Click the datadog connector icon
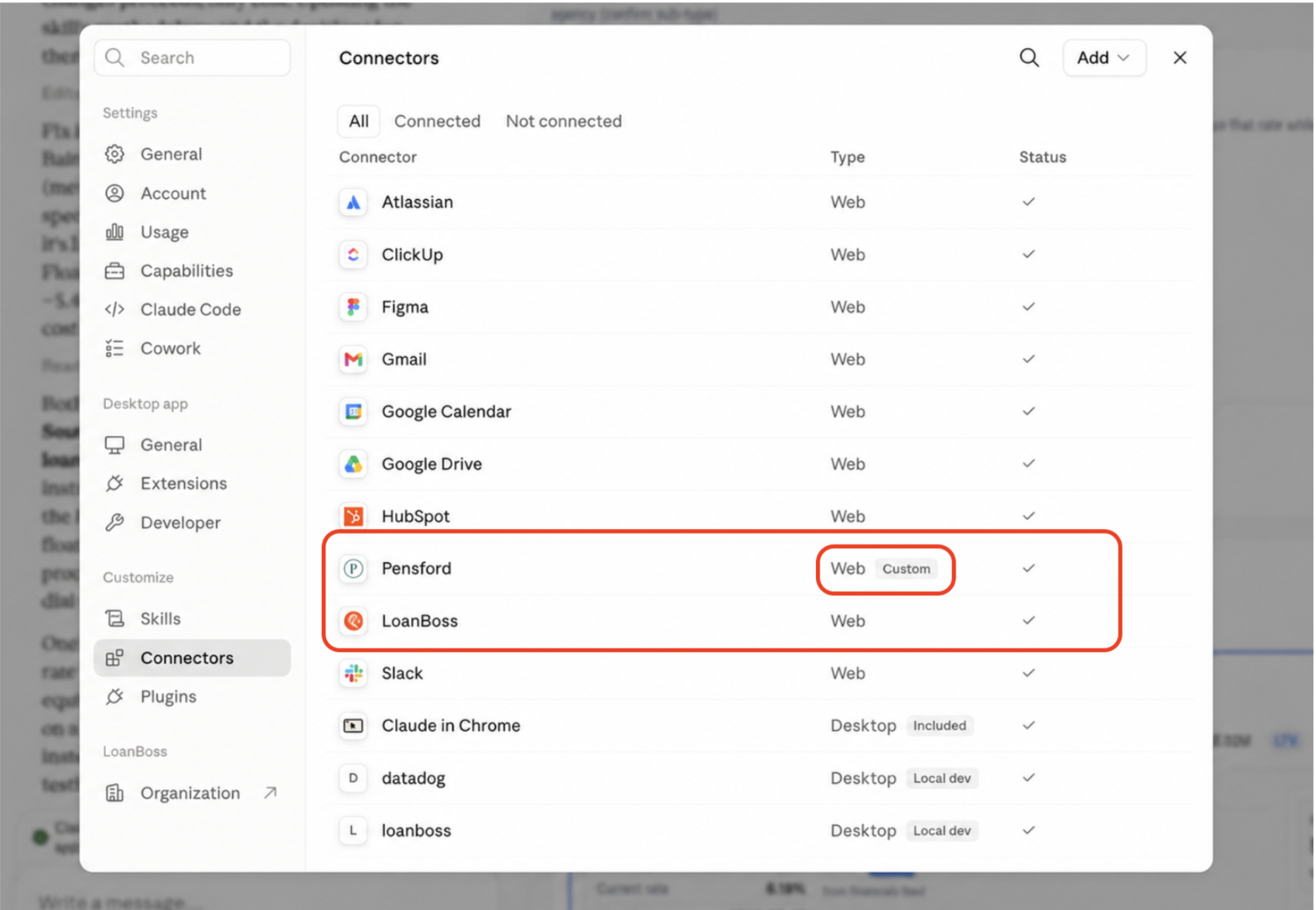The width and height of the screenshot is (1316, 910). 353,778
